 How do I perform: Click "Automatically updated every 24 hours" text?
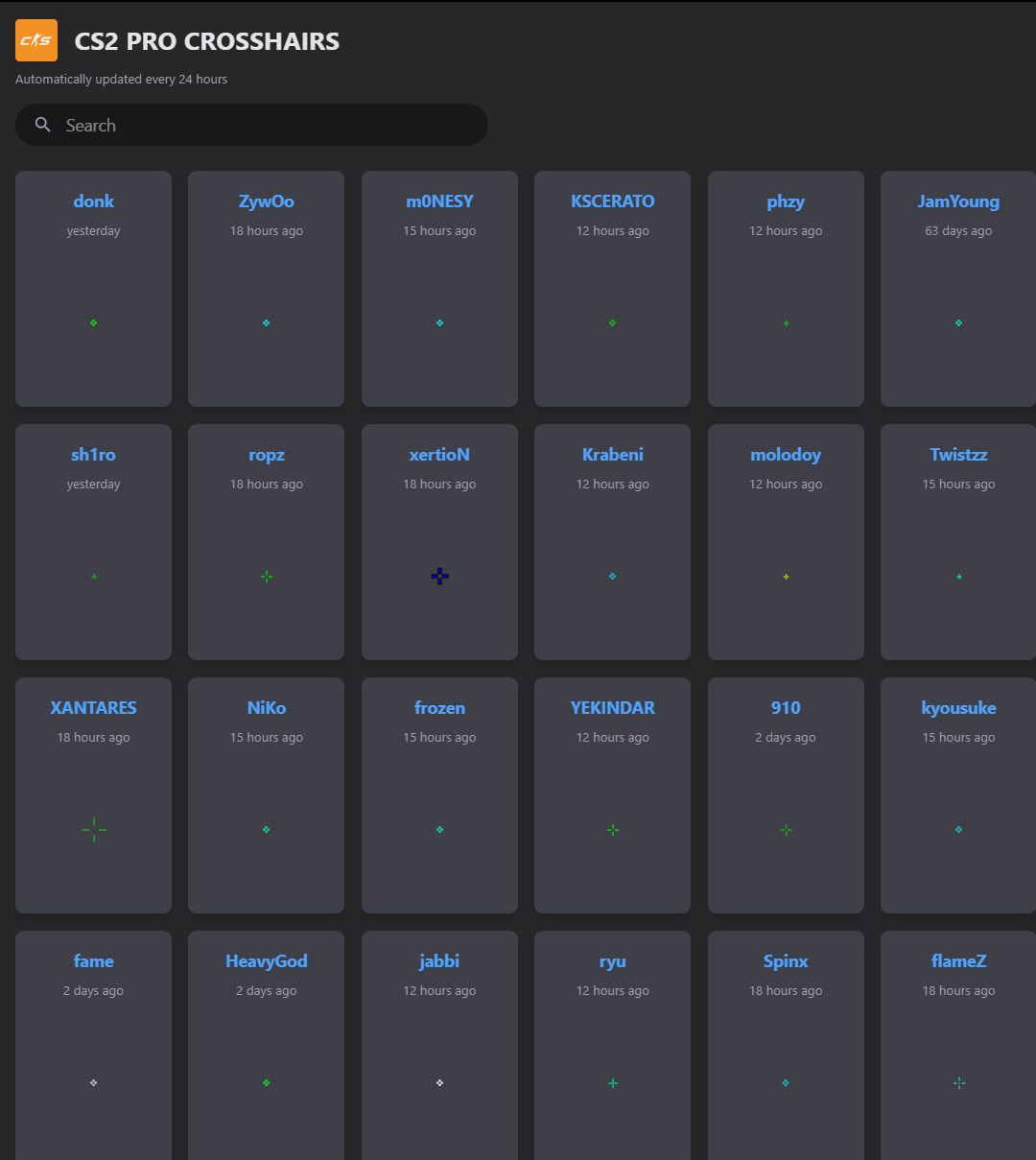(x=122, y=80)
